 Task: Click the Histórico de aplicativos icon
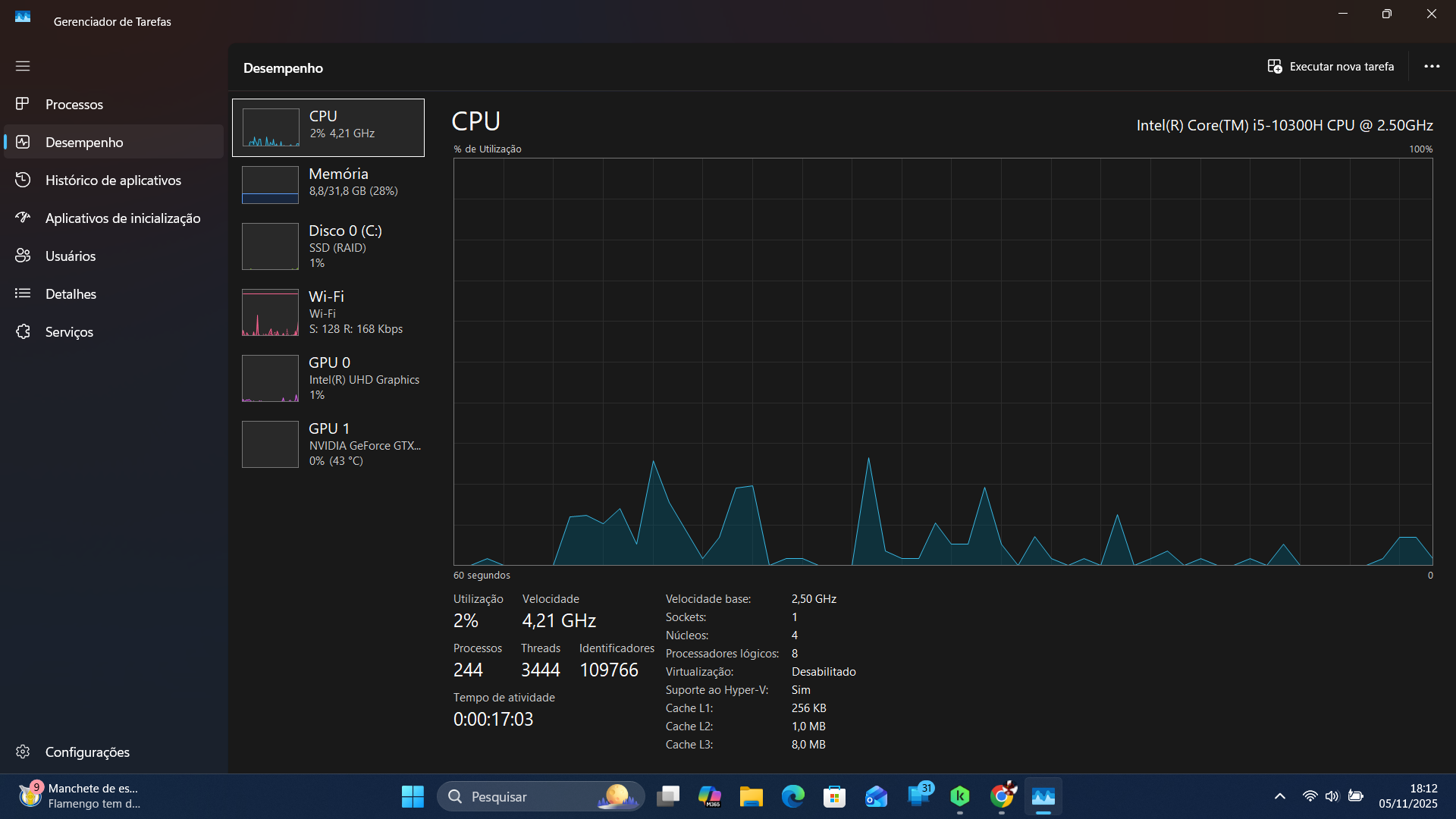coord(23,180)
